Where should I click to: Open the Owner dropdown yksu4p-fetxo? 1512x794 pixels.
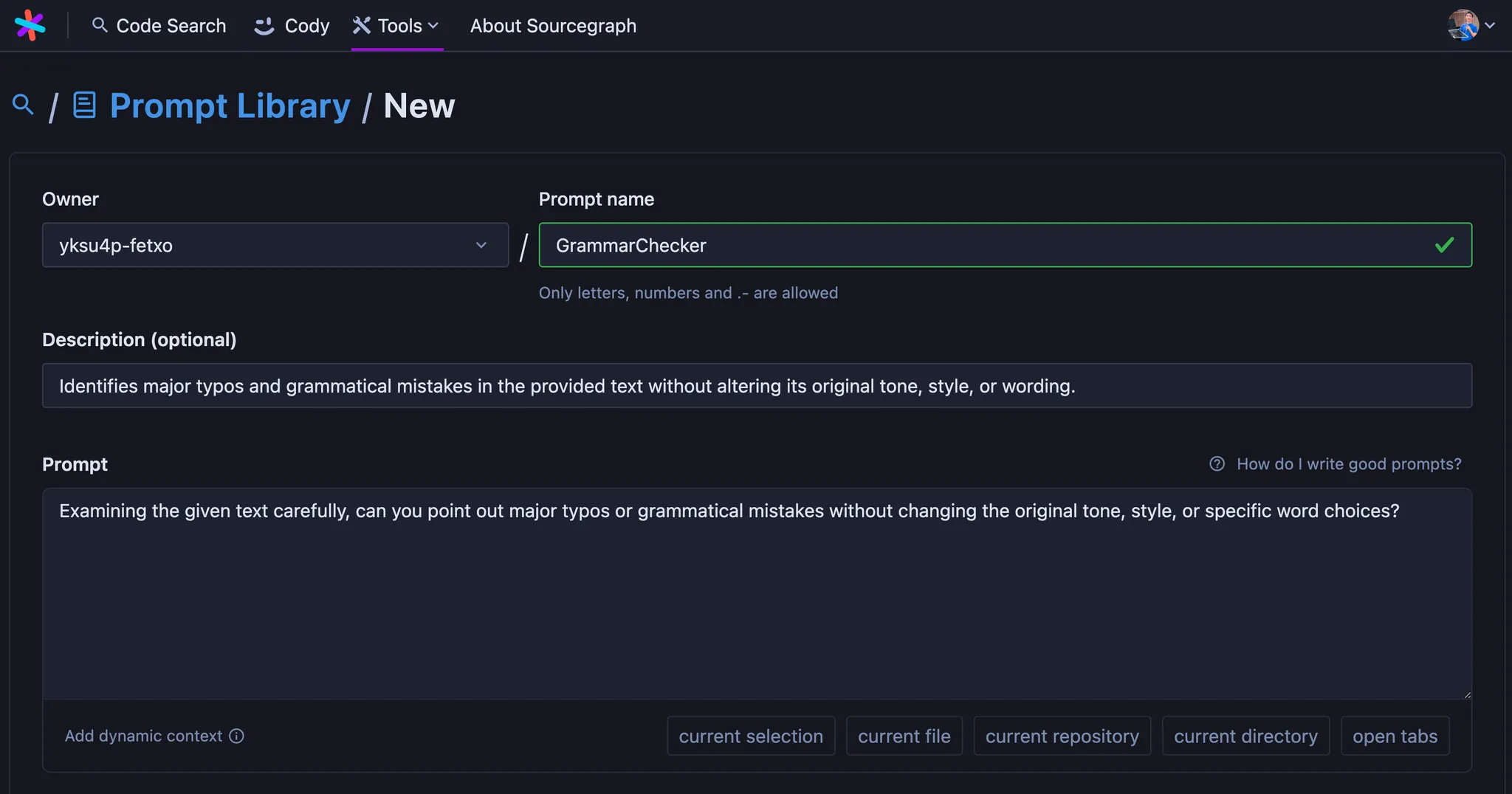(275, 245)
